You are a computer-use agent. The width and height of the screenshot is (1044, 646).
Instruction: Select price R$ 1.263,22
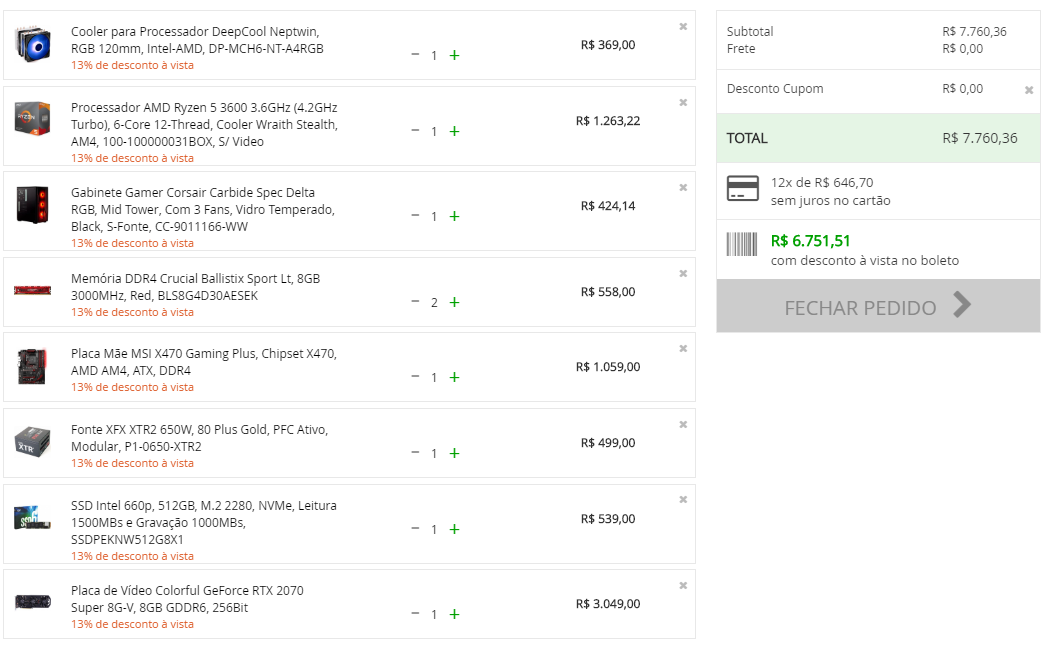[x=608, y=121]
